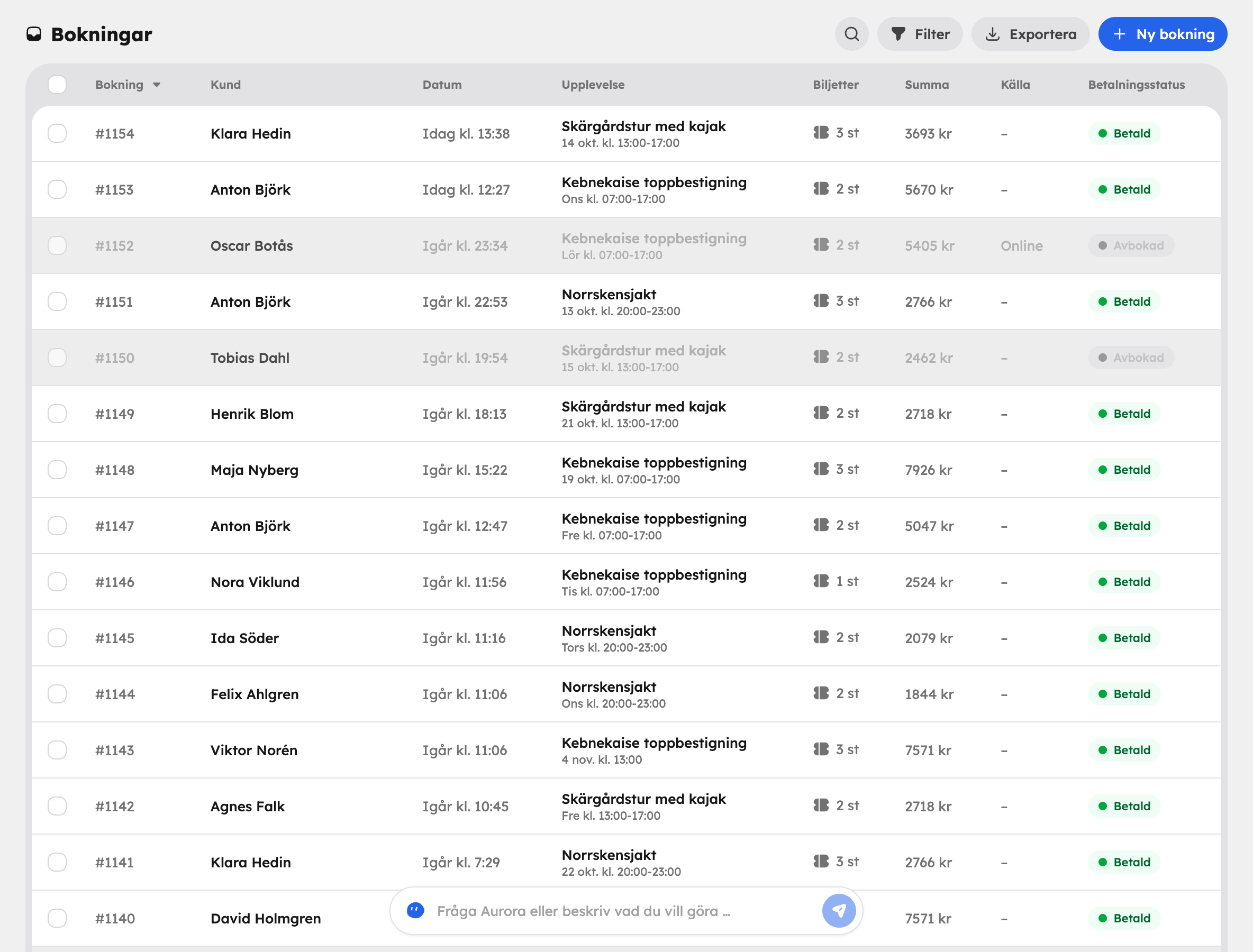1253x952 pixels.
Task: Select checkbox for booking #1151
Action: click(57, 302)
